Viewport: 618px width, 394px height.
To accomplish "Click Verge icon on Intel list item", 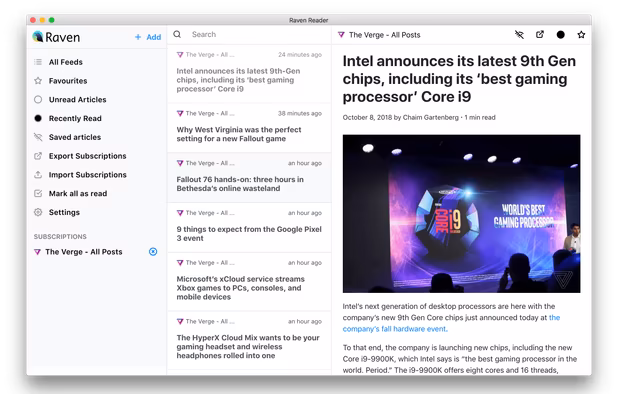I will (180, 55).
